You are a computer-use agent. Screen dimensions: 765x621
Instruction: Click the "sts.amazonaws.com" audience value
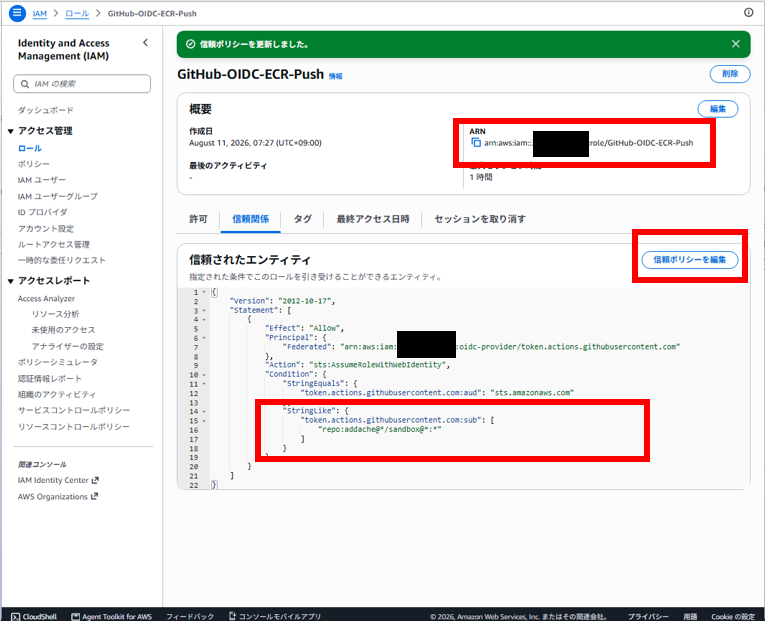pyautogui.click(x=532, y=393)
